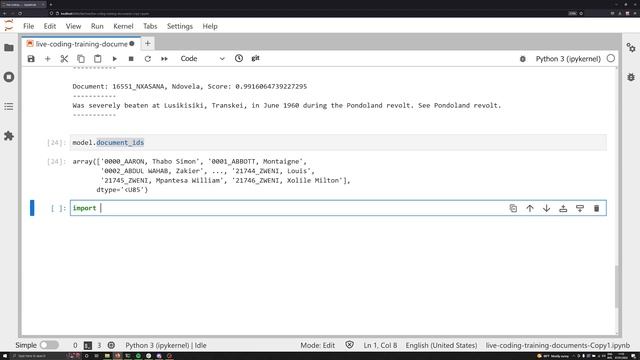The width and height of the screenshot is (640, 360).
Task: Switch kernel via Python 3 (ipykernel) label
Action: (568, 59)
